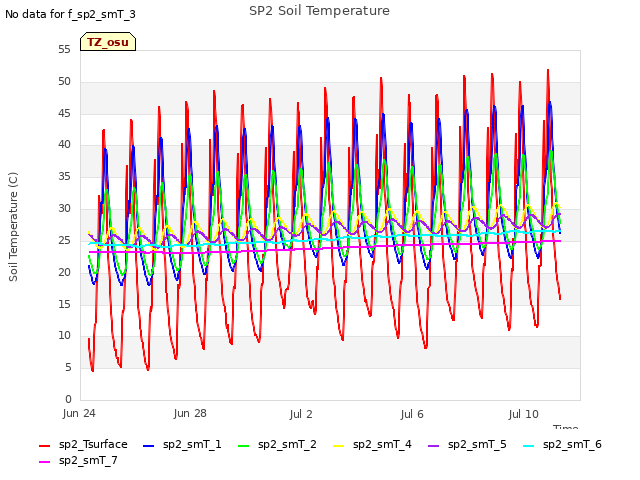Click the 45 y-axis tick label
Screen dimensions: 640x480
[64, 113]
